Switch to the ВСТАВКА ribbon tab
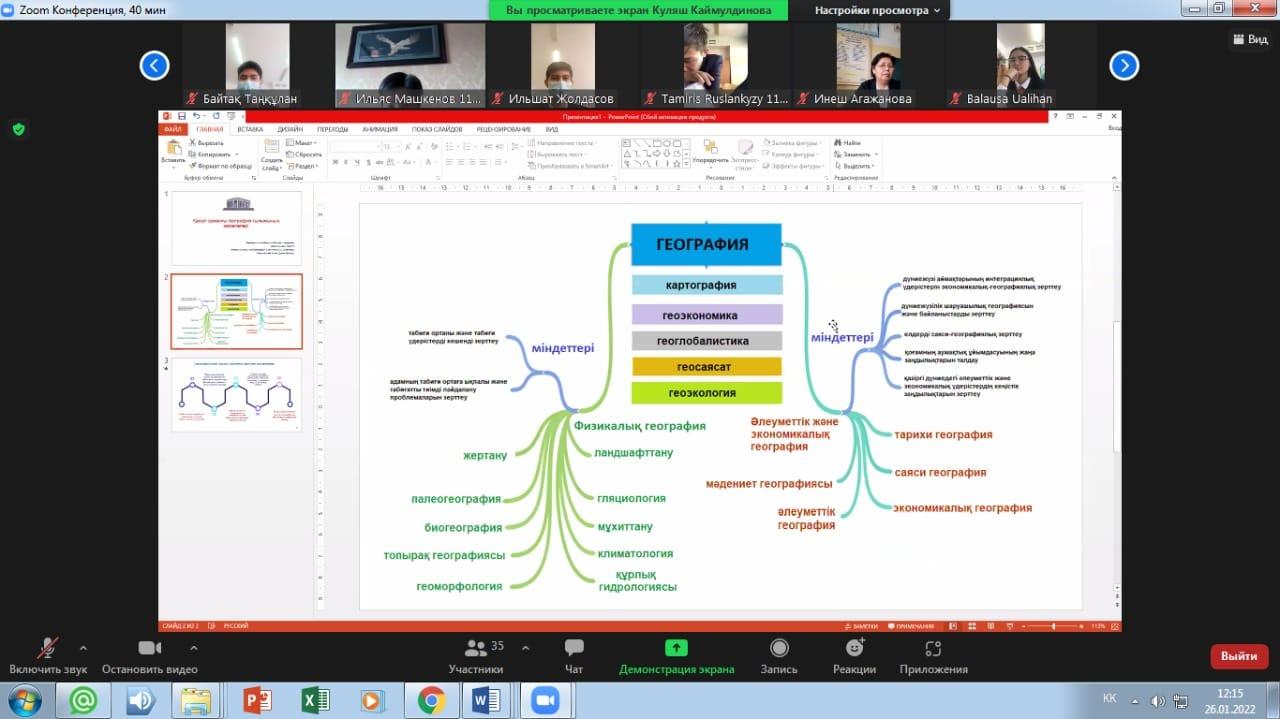Screen dimensions: 1280x719 250,129
